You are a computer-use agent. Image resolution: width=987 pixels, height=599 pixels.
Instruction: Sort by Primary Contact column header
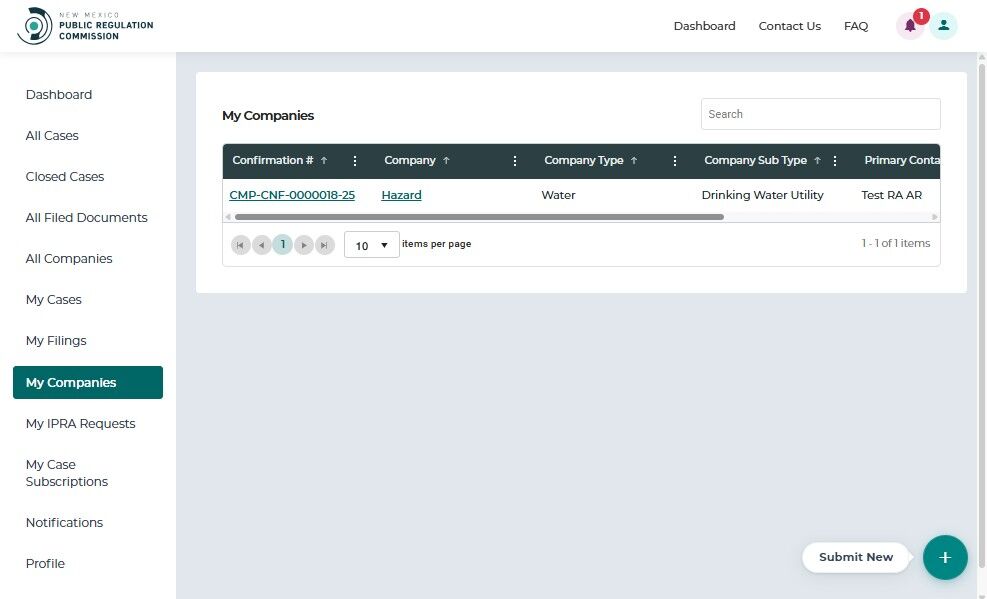point(901,160)
